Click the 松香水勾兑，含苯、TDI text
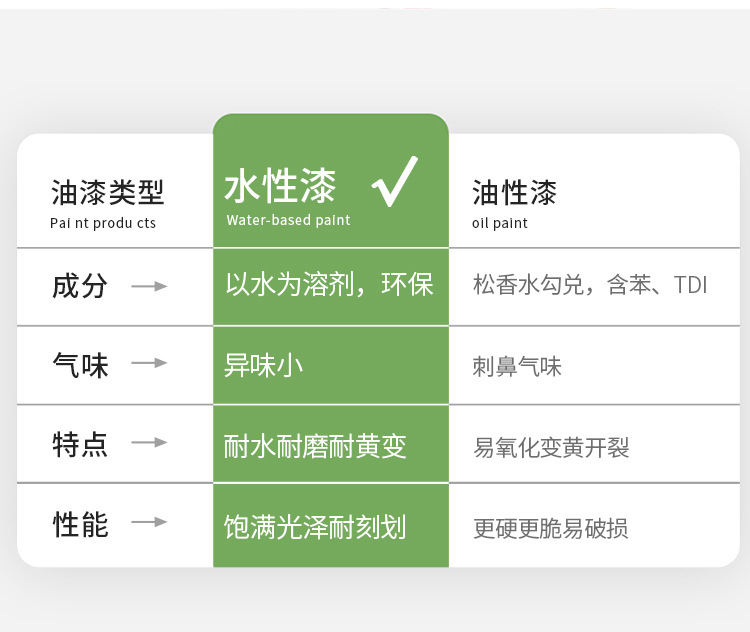Screen dimensions: 750x632 pos(590,285)
